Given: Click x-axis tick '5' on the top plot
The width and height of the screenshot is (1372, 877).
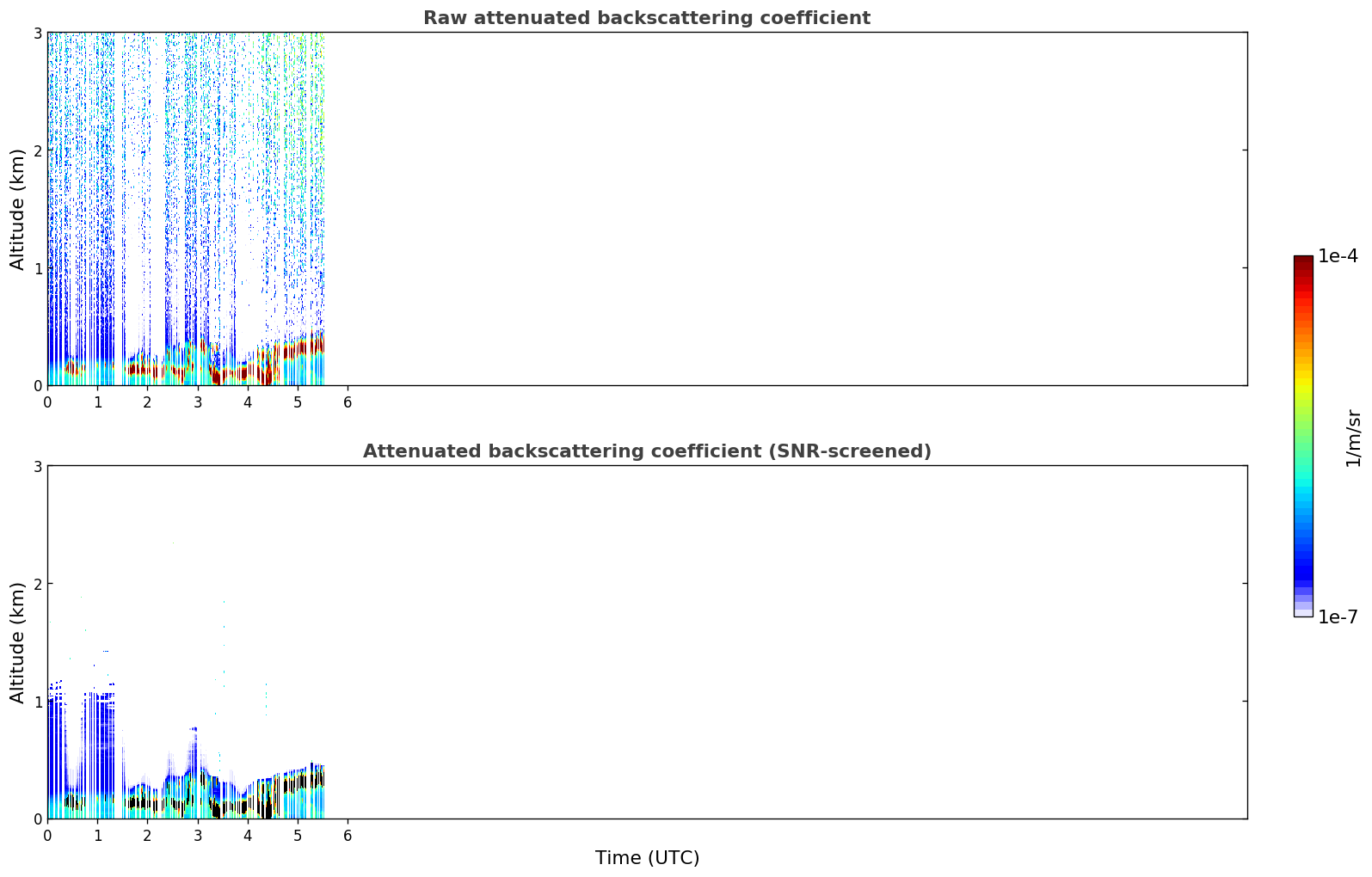Looking at the screenshot, I should [298, 402].
